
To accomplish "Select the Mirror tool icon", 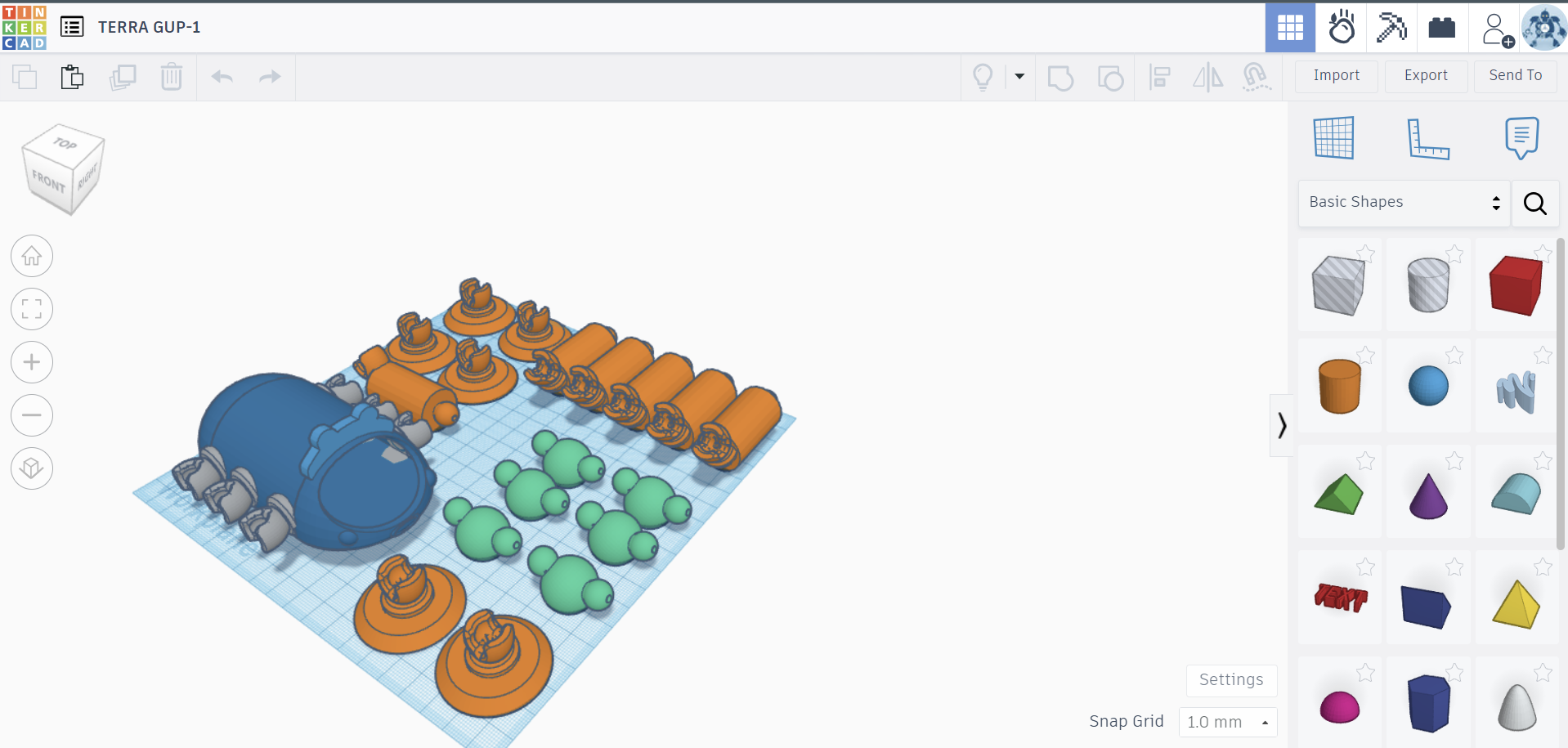I will tap(1207, 78).
